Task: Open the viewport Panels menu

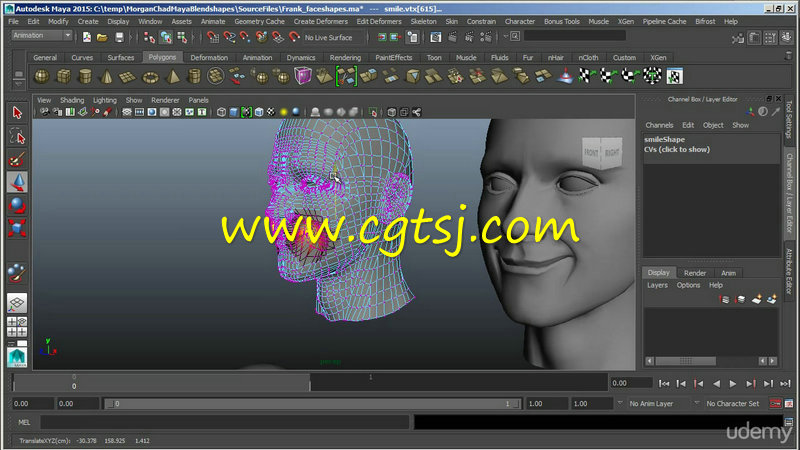Action: 198,100
